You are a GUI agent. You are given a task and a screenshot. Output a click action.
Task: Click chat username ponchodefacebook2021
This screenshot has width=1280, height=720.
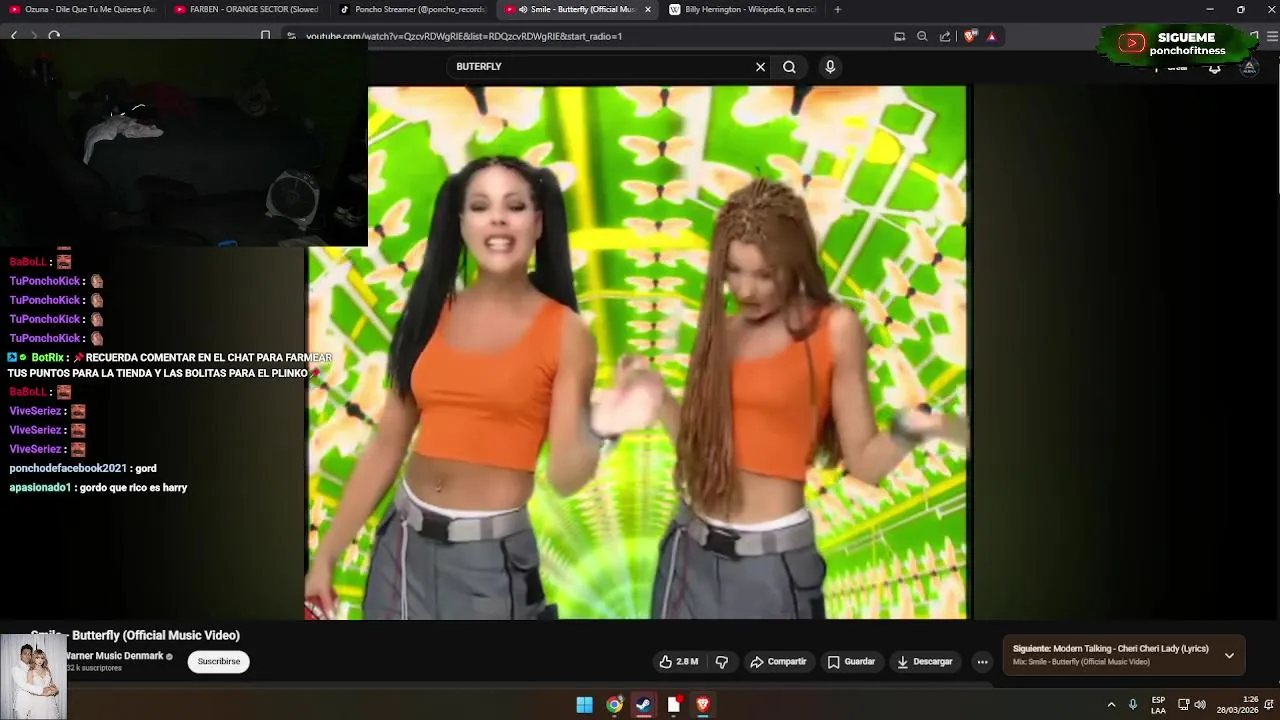click(x=68, y=468)
